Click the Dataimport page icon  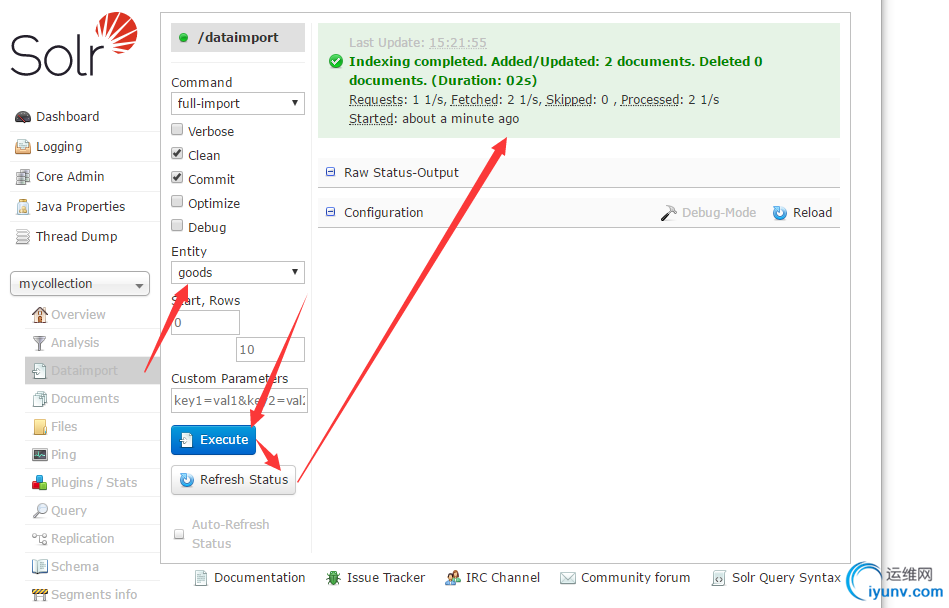point(39,371)
